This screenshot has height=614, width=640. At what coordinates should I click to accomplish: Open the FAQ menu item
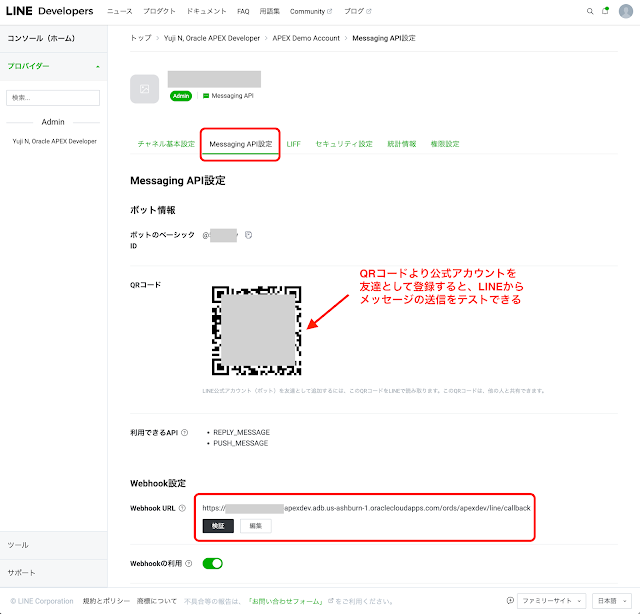point(243,11)
